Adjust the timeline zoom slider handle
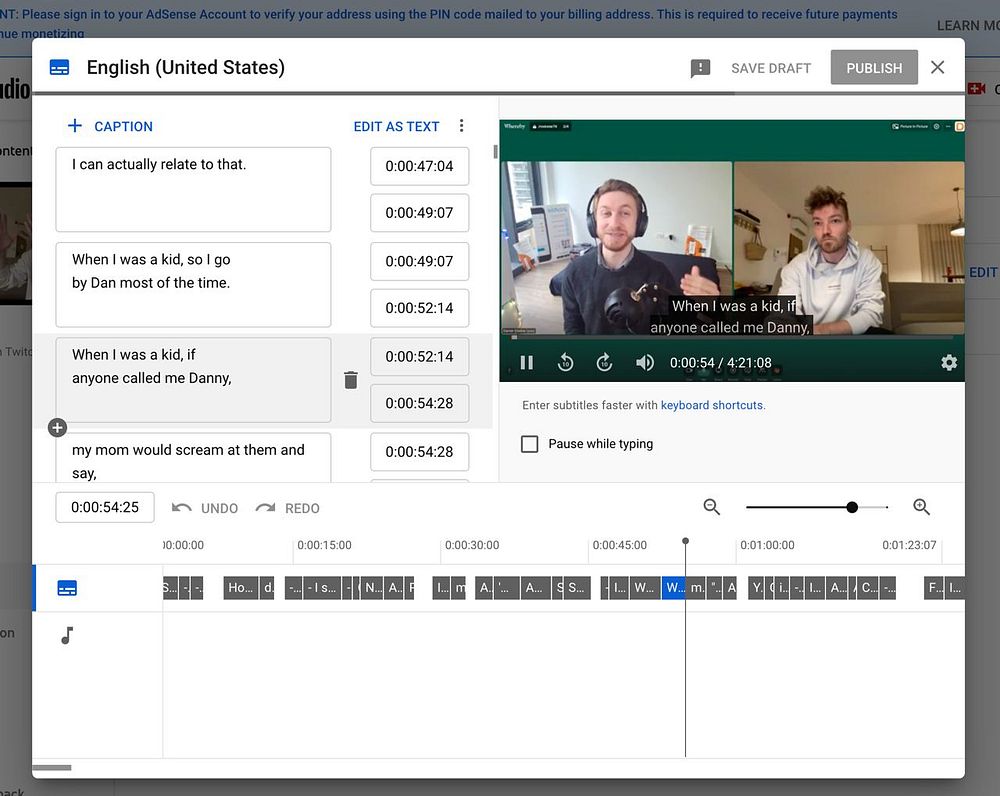Viewport: 1000px width, 796px height. (852, 507)
